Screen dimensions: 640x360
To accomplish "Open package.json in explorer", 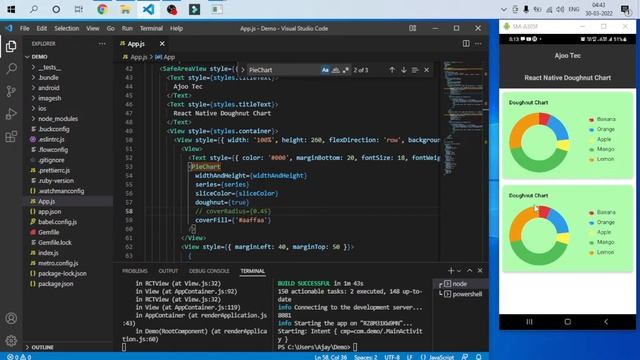I will point(56,284).
